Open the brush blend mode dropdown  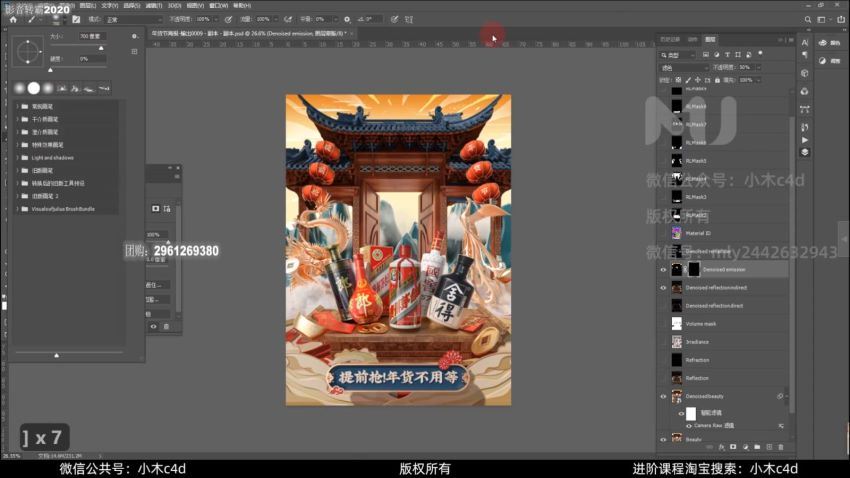click(x=134, y=20)
